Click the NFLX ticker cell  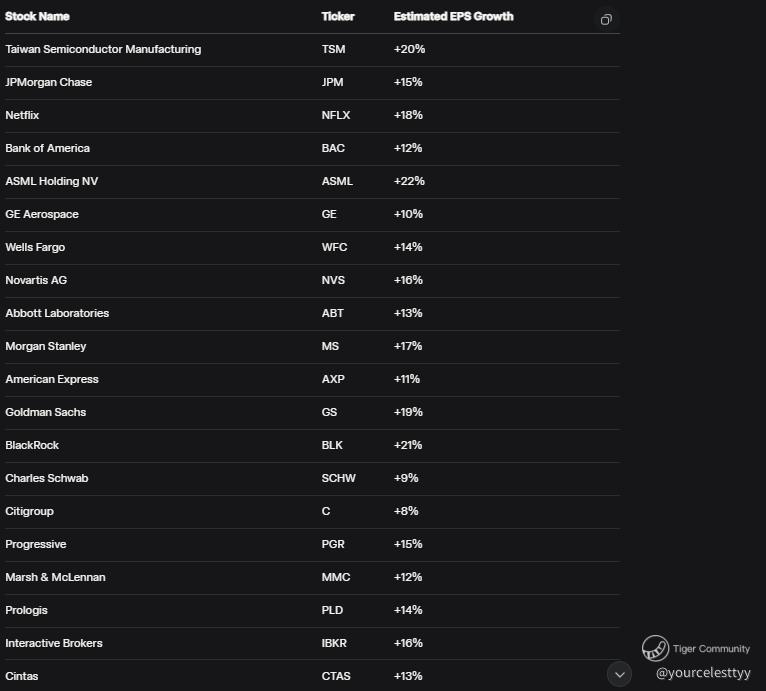pyautogui.click(x=336, y=115)
